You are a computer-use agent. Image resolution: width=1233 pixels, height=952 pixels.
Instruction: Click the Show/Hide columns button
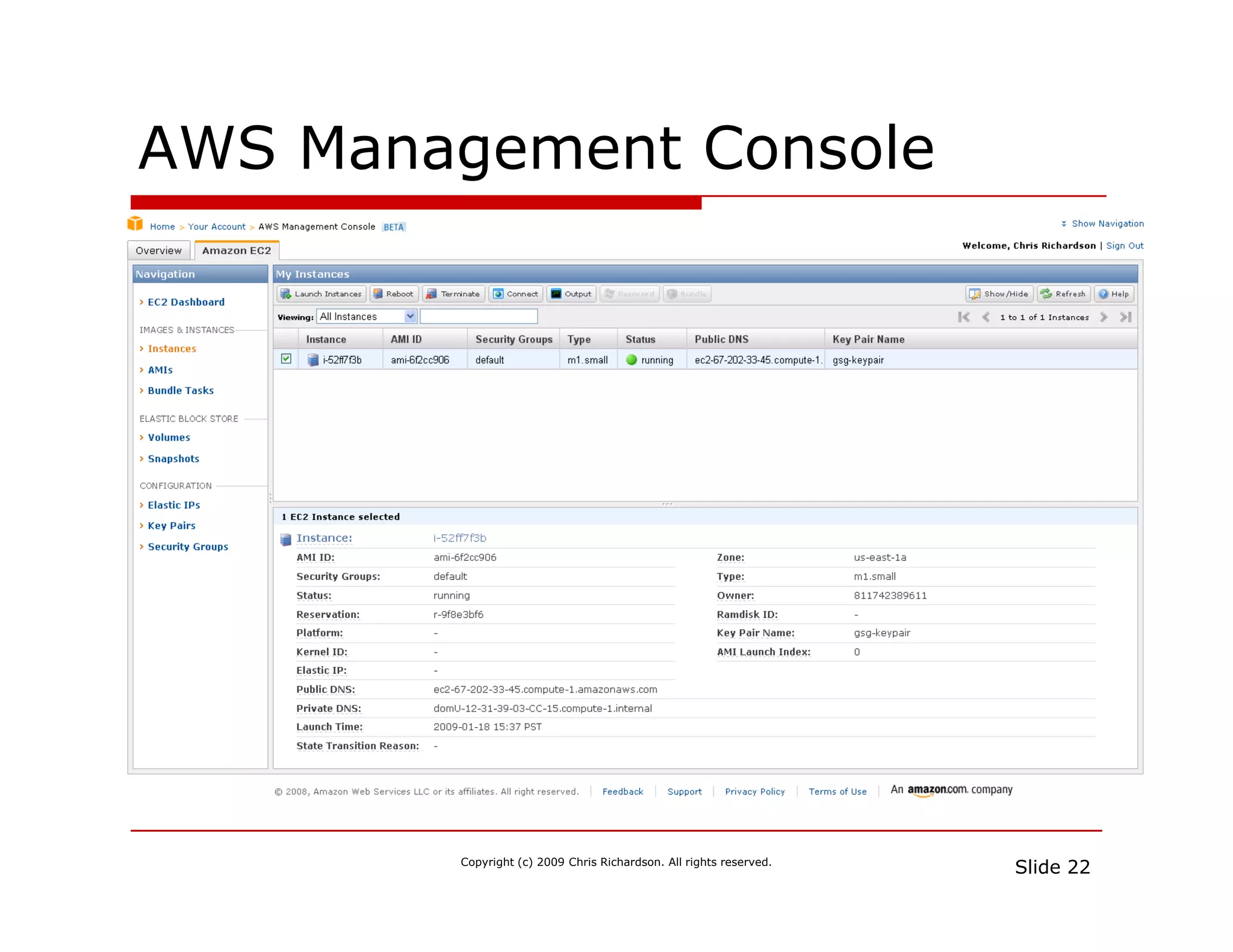point(999,294)
